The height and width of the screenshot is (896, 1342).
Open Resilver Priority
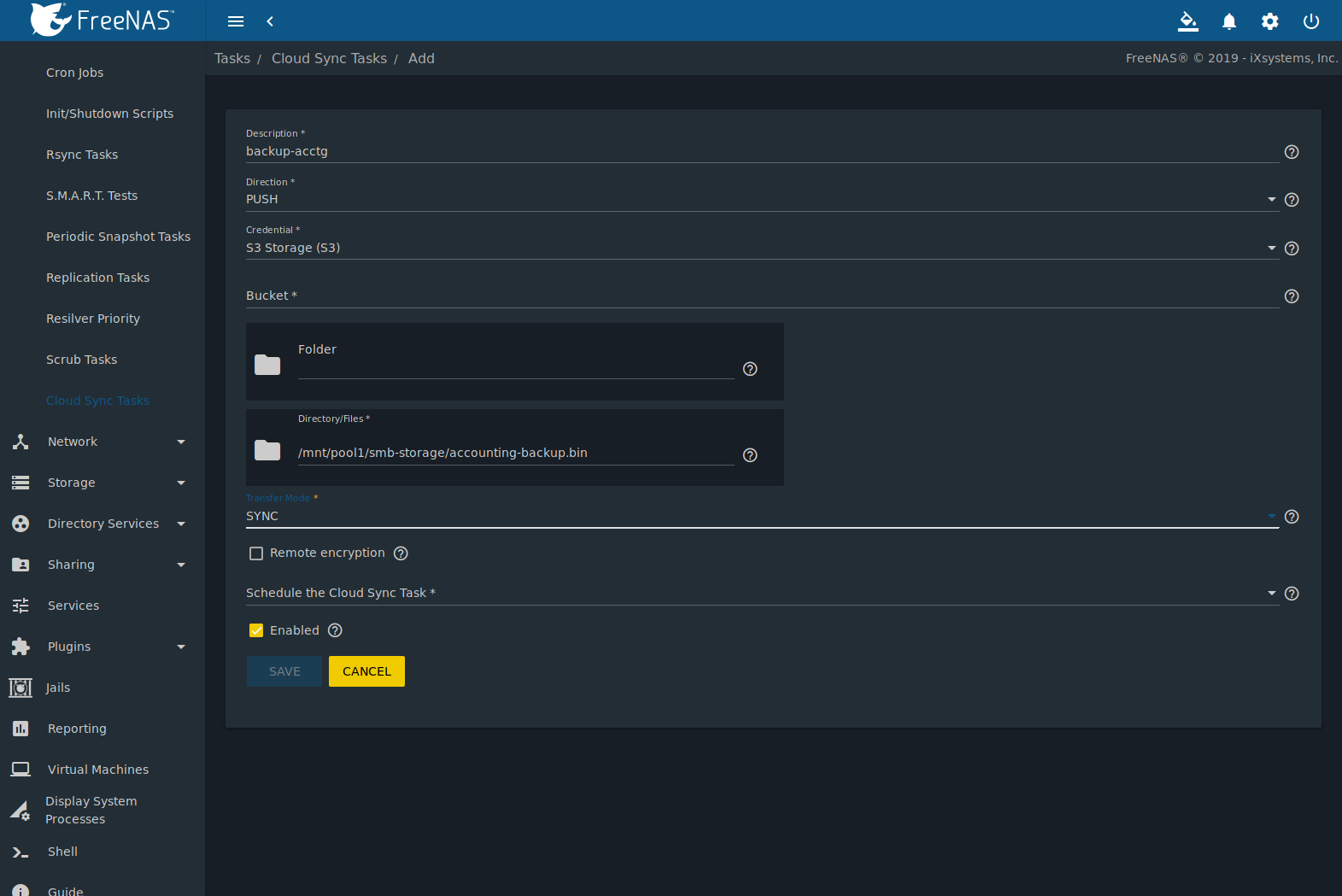click(x=93, y=319)
